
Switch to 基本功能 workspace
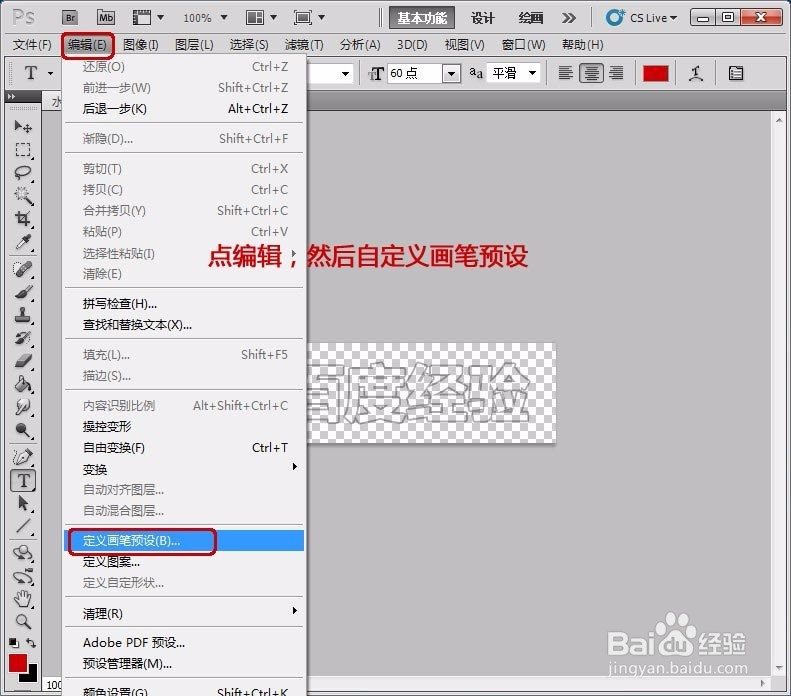coord(422,18)
